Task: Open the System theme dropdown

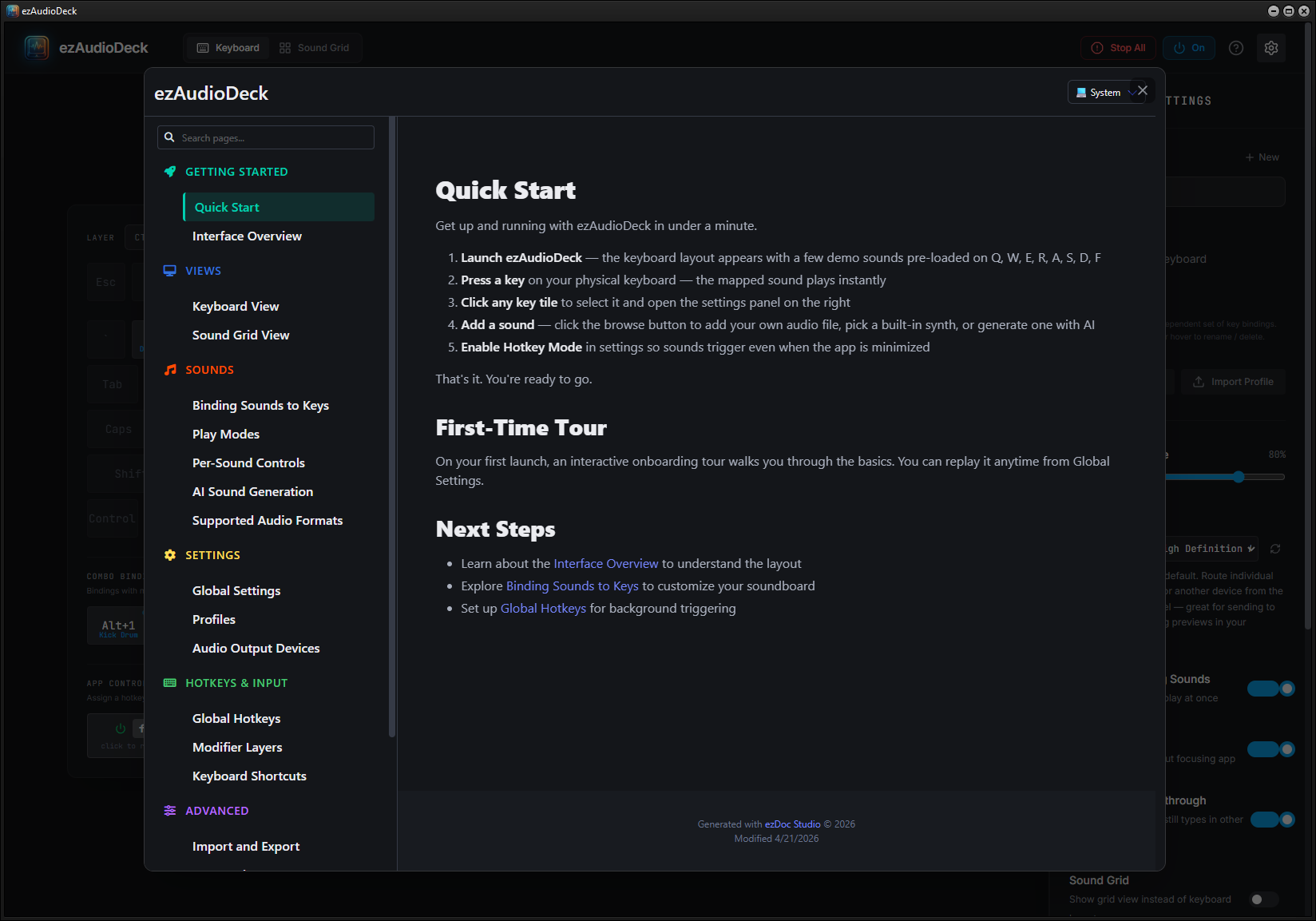Action: point(1104,93)
